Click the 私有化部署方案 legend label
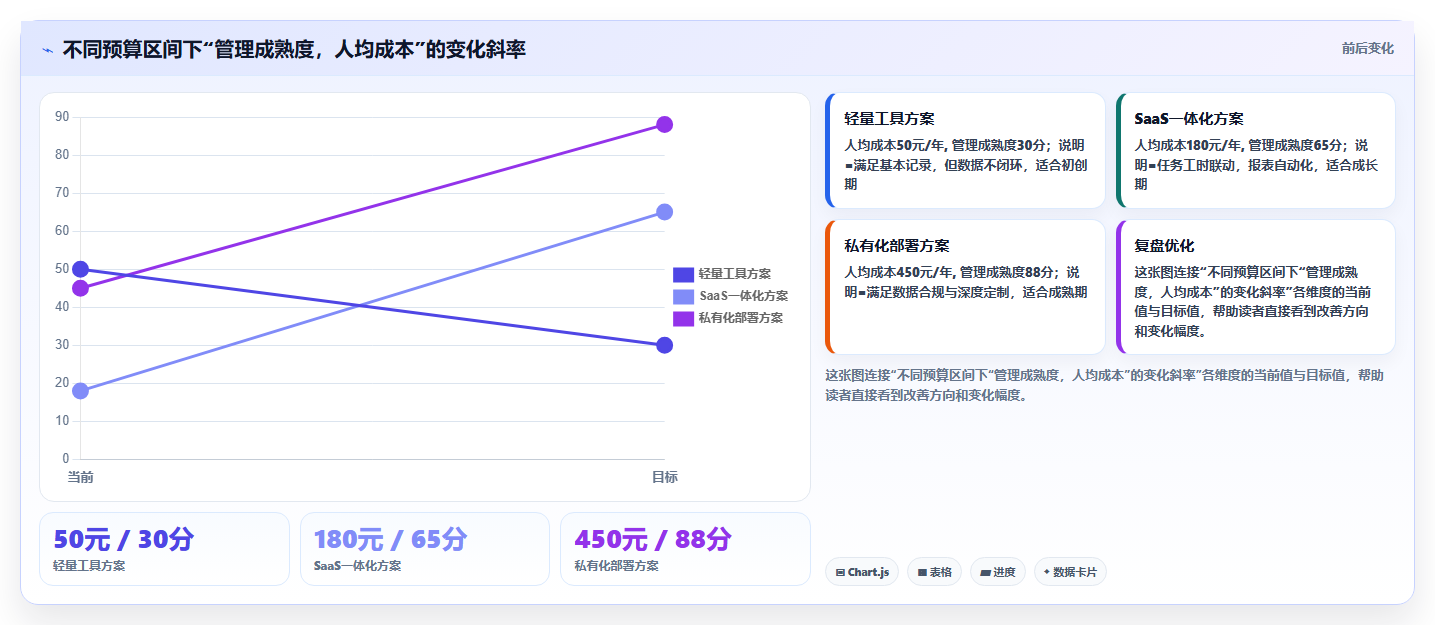 coord(740,318)
